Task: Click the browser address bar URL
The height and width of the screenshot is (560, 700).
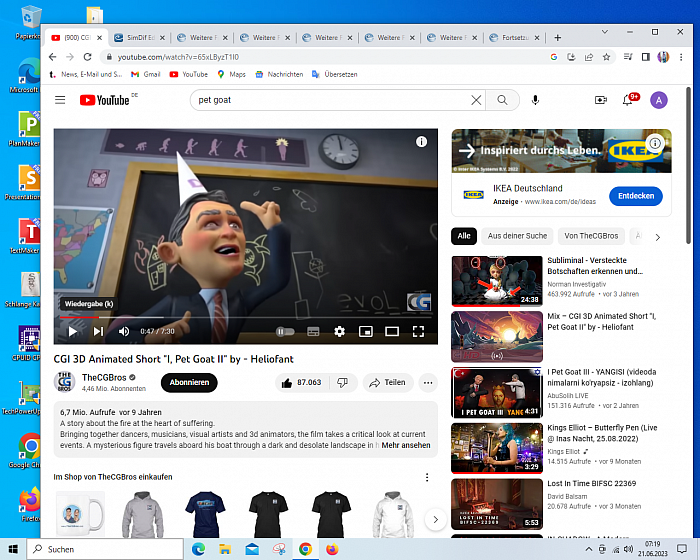Action: click(x=178, y=57)
